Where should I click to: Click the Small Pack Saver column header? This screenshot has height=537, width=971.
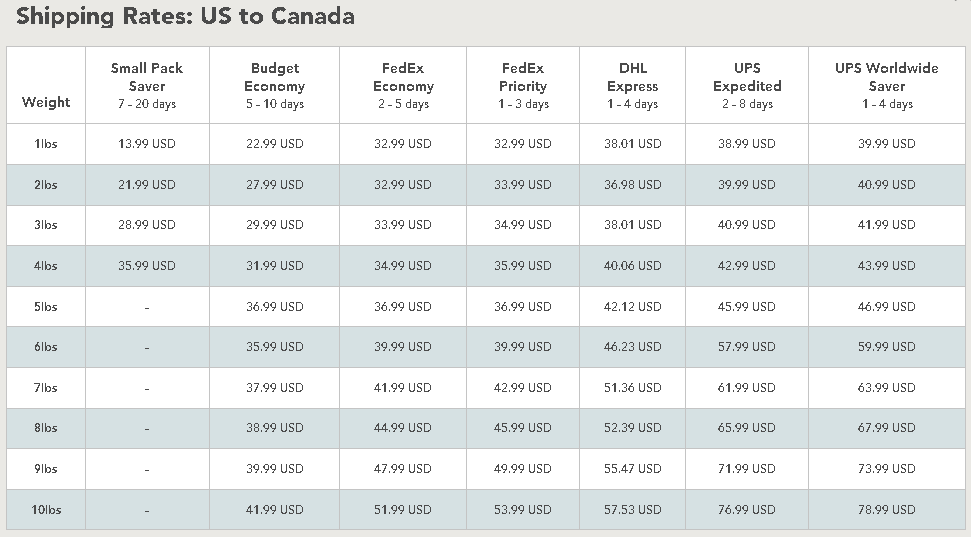click(x=147, y=85)
